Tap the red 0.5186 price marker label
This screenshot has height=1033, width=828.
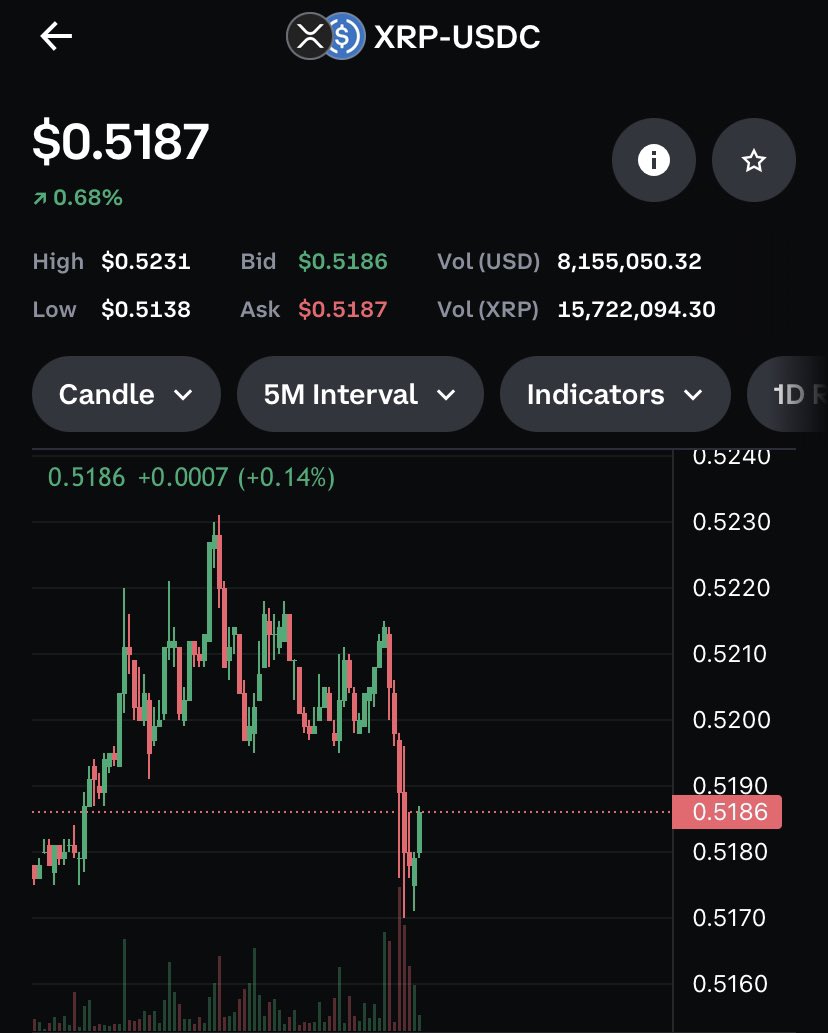click(x=727, y=812)
